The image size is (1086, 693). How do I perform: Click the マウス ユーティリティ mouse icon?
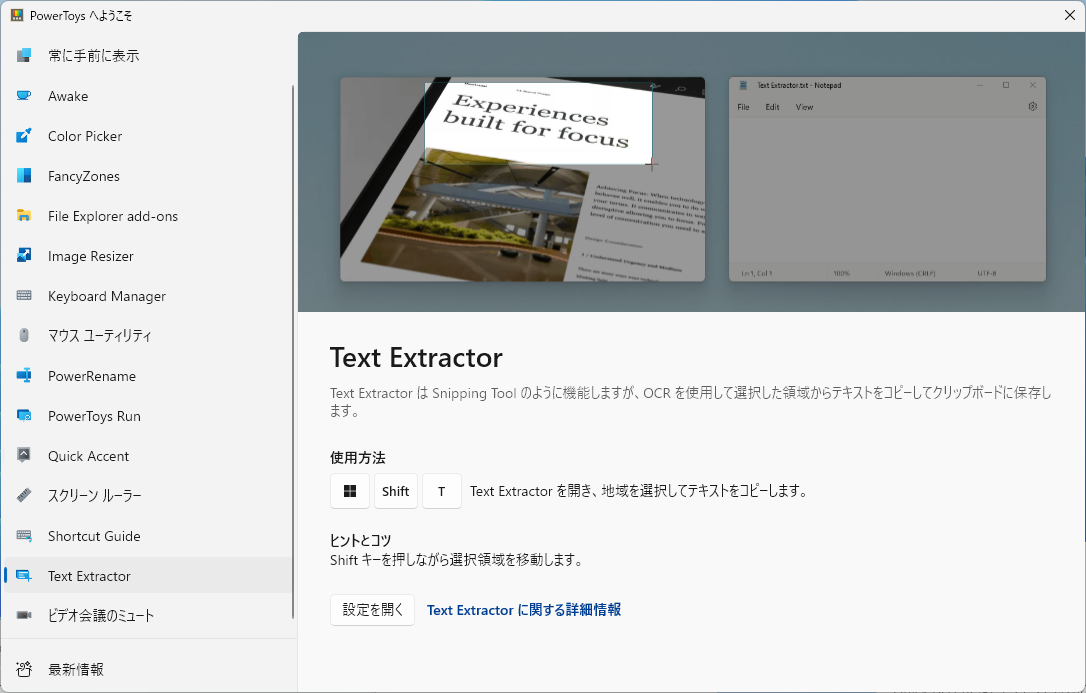[24, 335]
